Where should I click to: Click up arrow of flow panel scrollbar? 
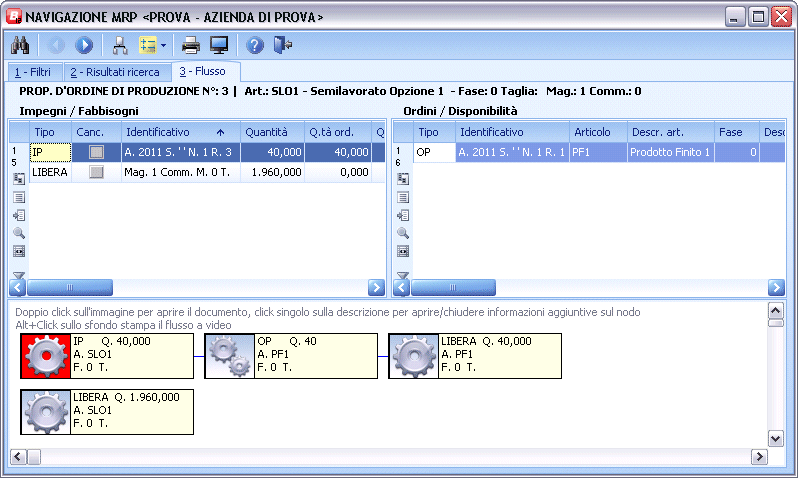pos(776,310)
